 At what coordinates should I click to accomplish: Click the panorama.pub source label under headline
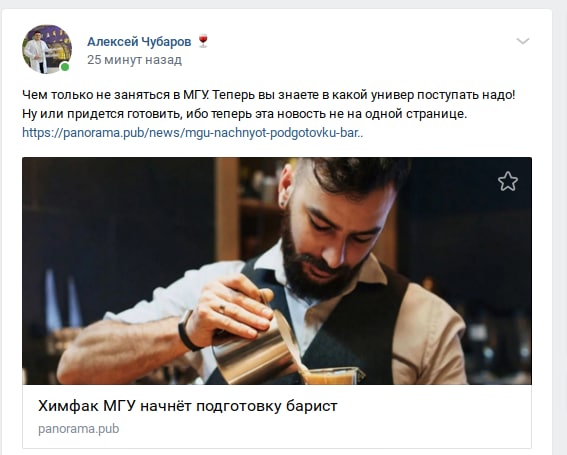[x=78, y=429]
